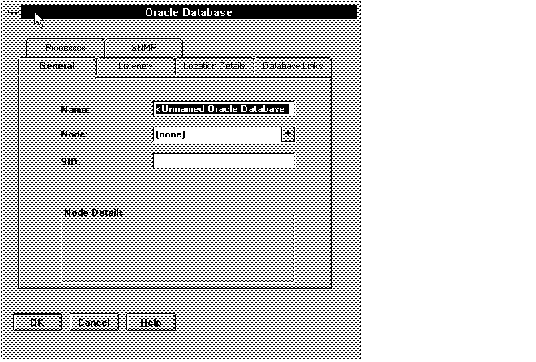Open the Node dropdown arrow
The width and height of the screenshot is (536, 362).
(x=288, y=134)
